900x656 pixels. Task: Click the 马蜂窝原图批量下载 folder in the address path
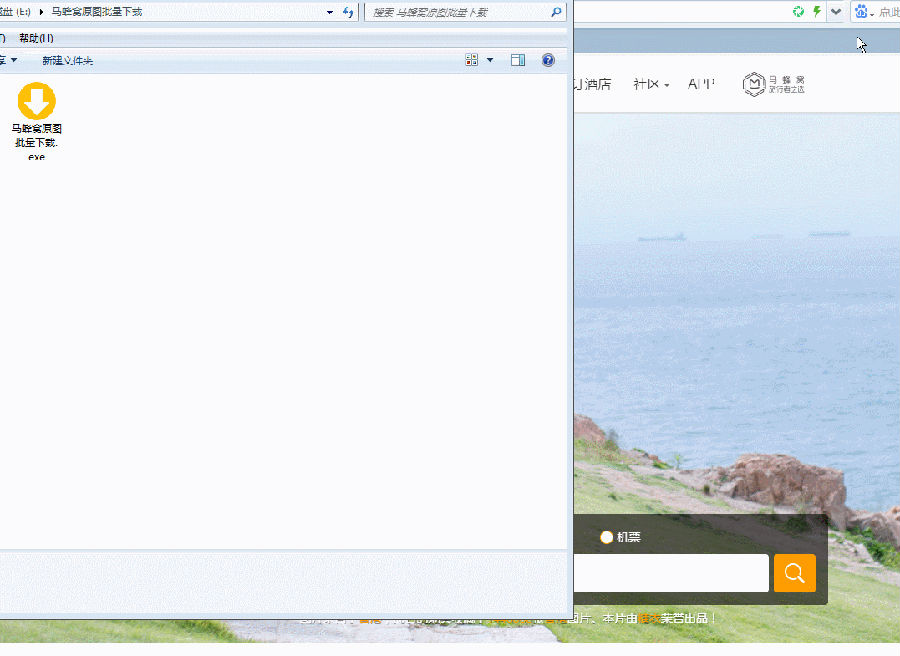point(97,12)
